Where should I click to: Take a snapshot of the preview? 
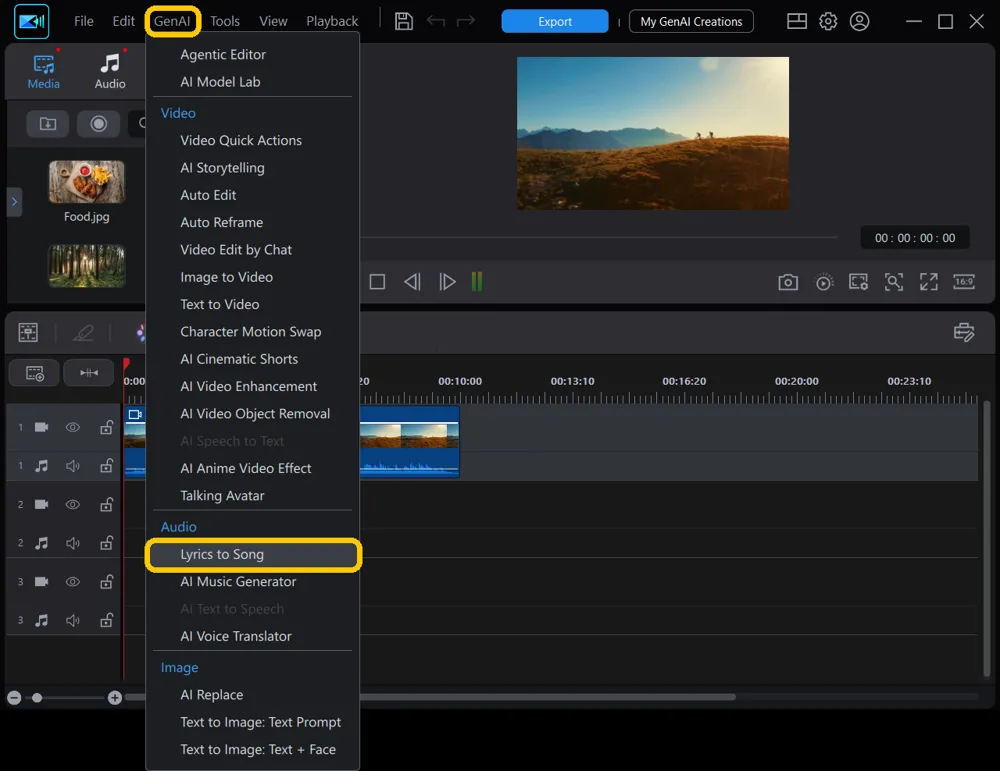tap(788, 282)
